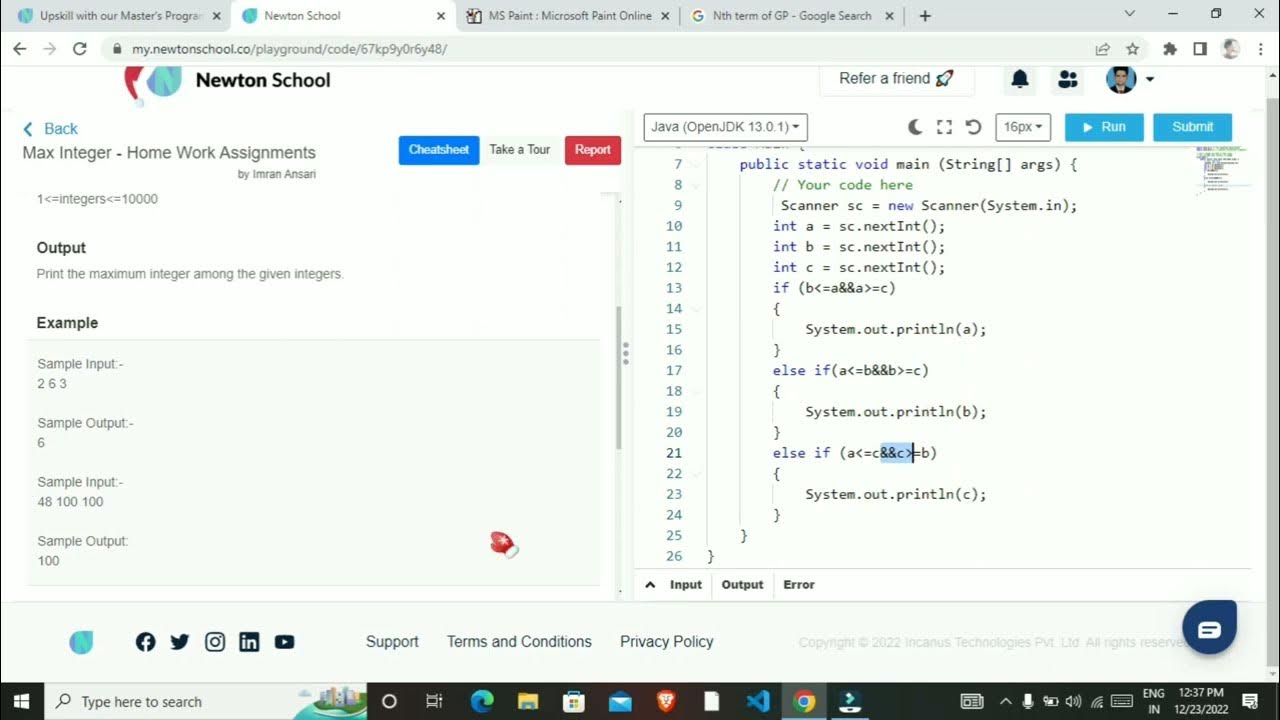Open File Explorer from taskbar
1280x720 pixels.
(x=528, y=702)
